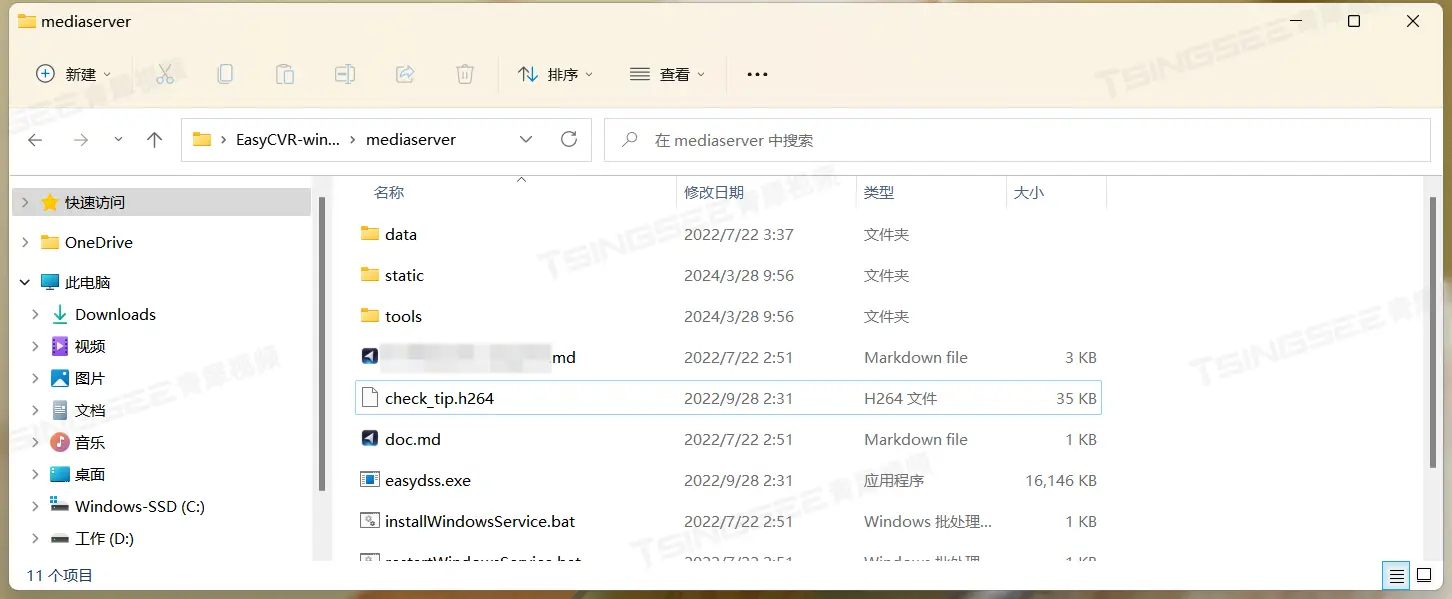Select 此电脑 in sidebar
This screenshot has width=1452, height=599.
pyautogui.click(x=88, y=282)
